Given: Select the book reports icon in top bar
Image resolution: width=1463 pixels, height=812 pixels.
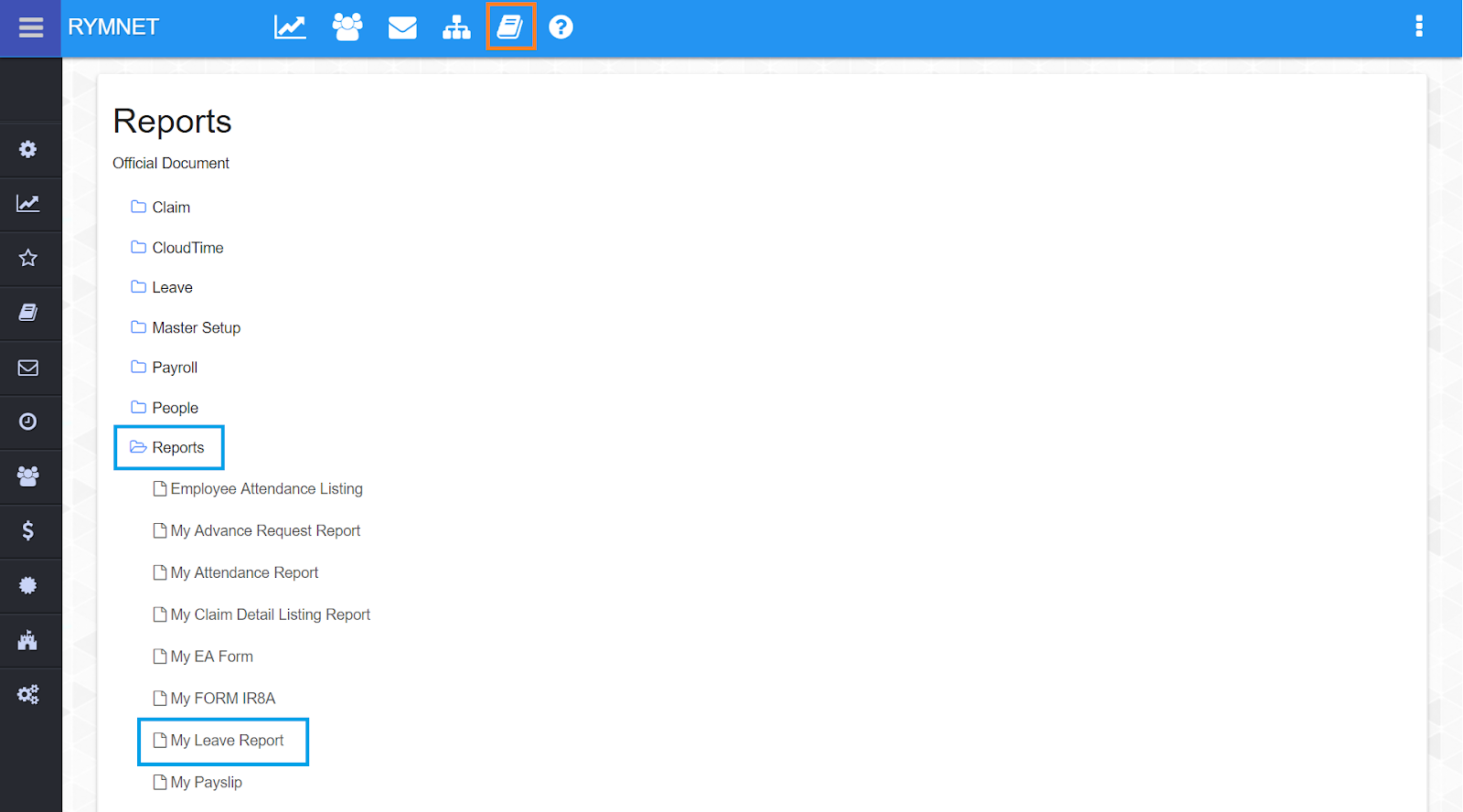Looking at the screenshot, I should click(x=510, y=27).
